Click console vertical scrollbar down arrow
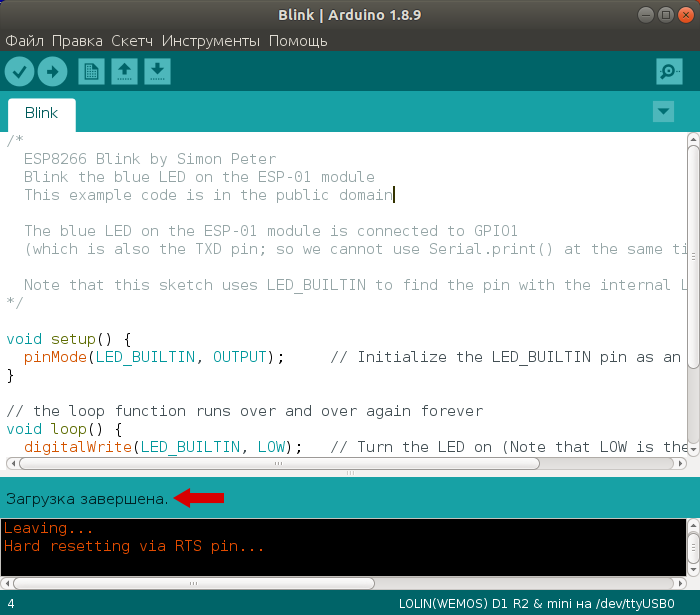 tap(693, 570)
